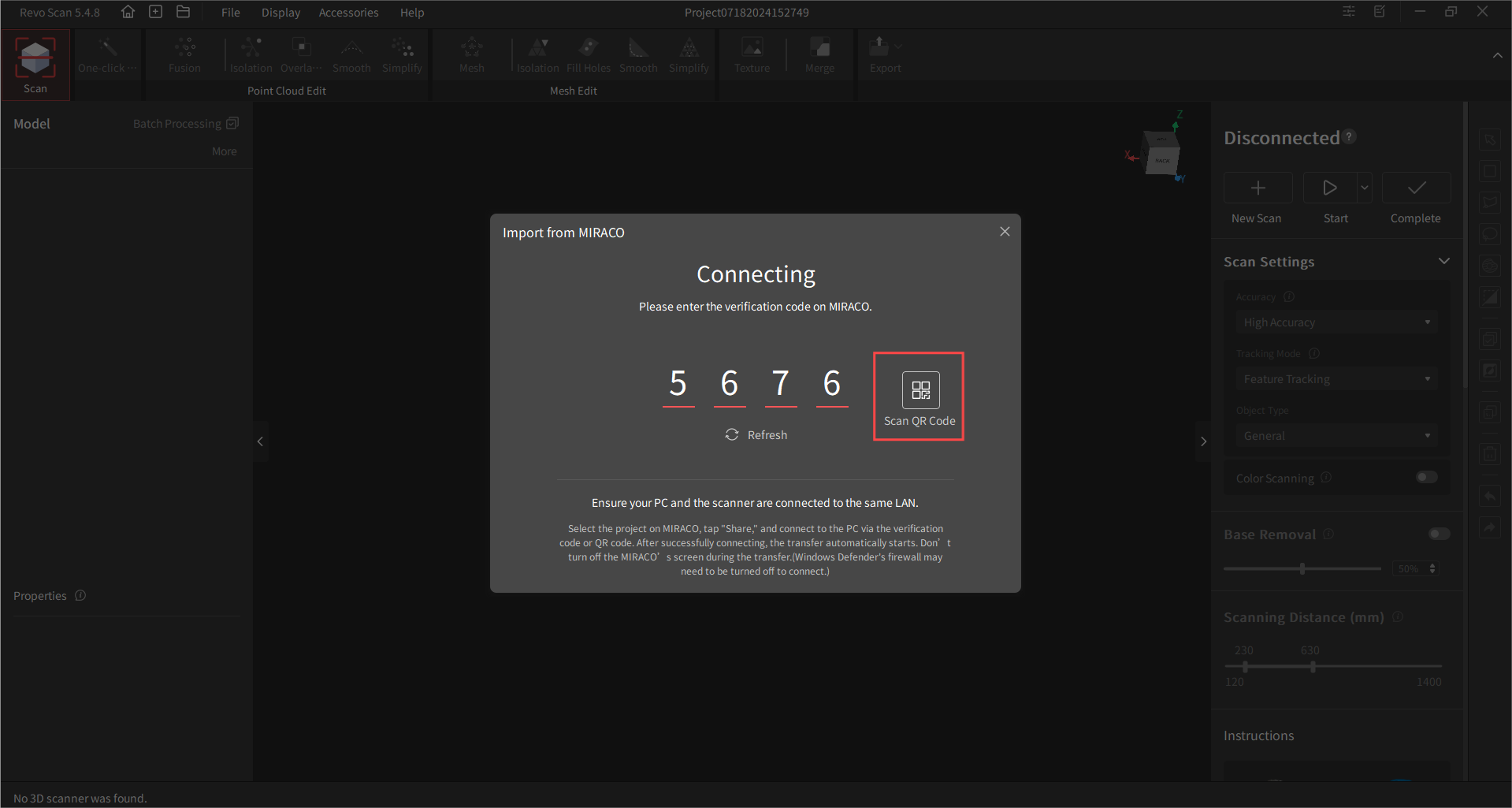Click the 230 minimum scanning distance handle
The height and width of the screenshot is (808, 1512).
coord(1245,667)
